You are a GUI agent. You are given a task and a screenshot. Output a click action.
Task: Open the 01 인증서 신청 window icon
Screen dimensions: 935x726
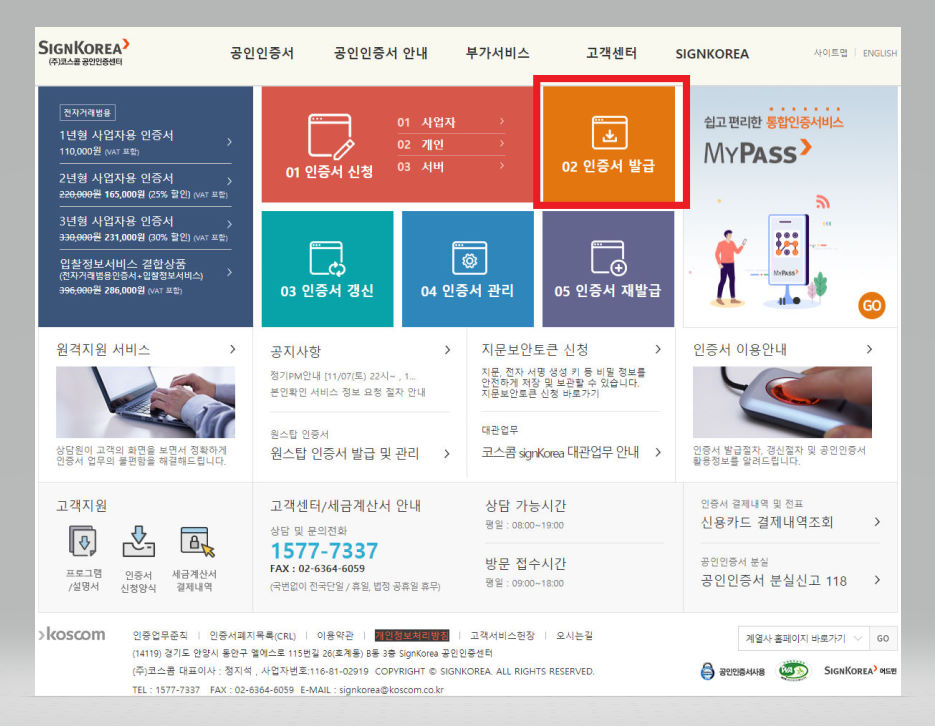pos(331,136)
